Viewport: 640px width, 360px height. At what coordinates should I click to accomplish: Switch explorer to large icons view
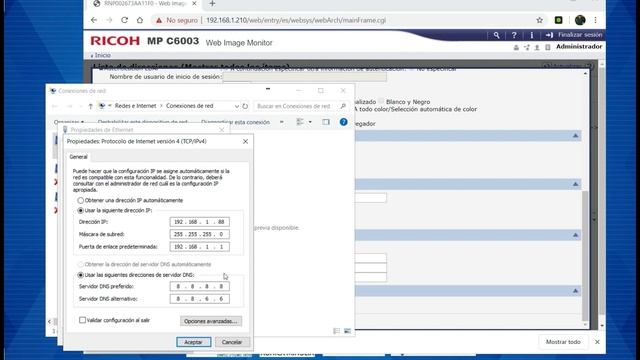coord(347,331)
